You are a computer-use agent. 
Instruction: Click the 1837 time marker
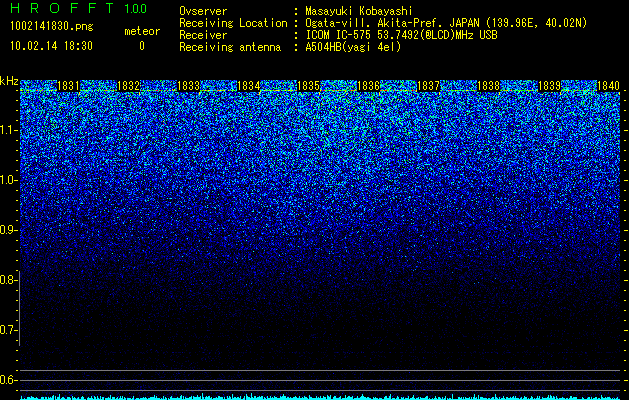tap(428, 86)
